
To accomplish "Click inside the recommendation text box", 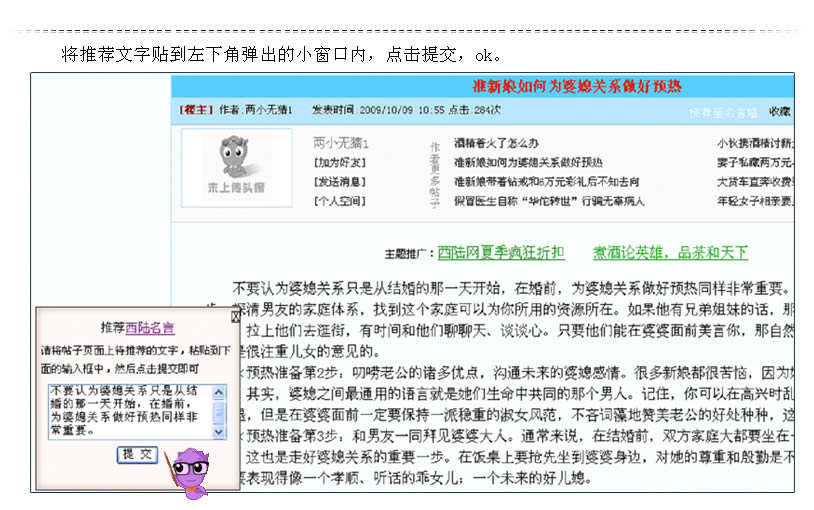I will 130,411.
